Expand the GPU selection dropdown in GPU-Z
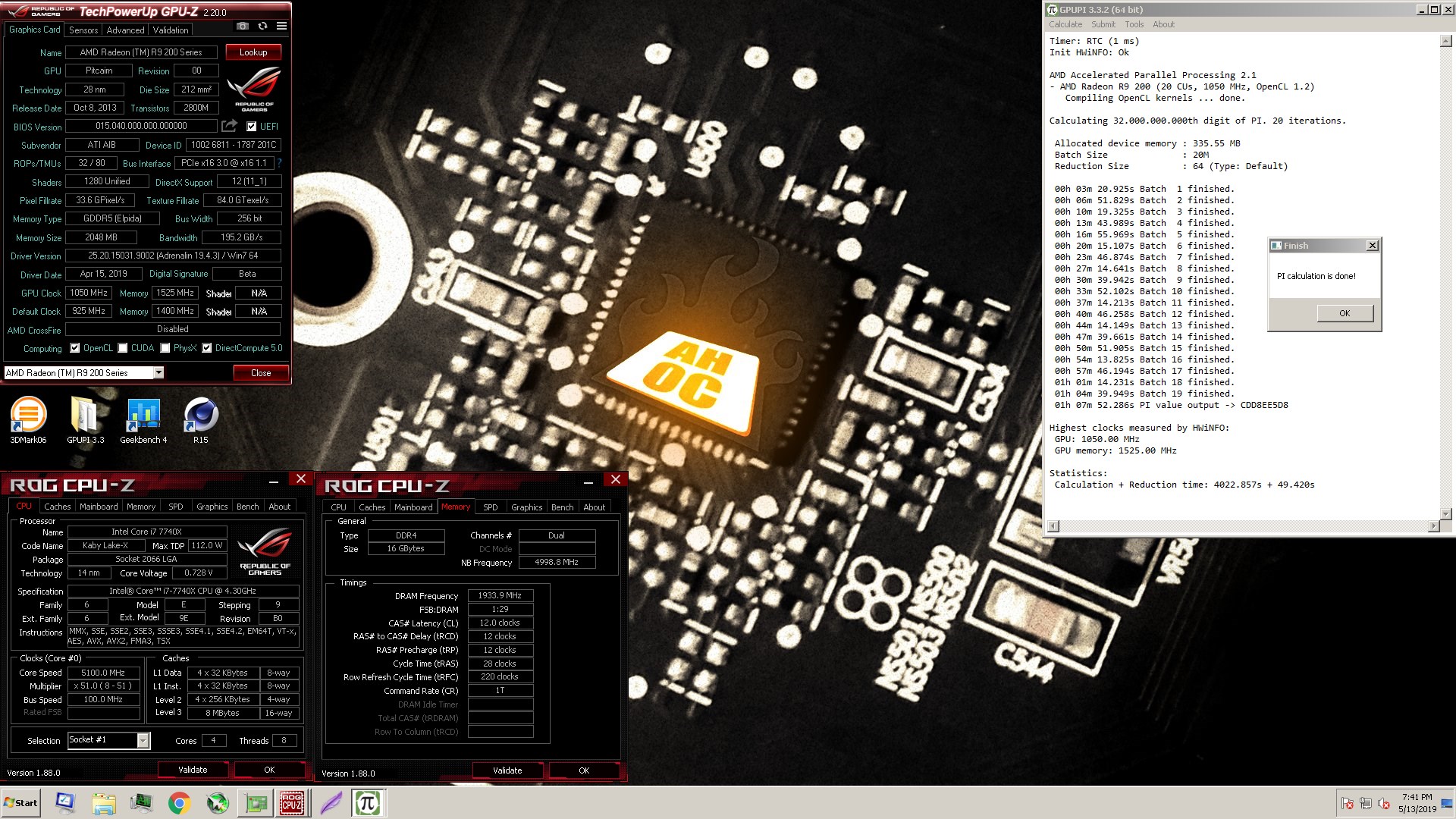The width and height of the screenshot is (1456, 819). [158, 372]
